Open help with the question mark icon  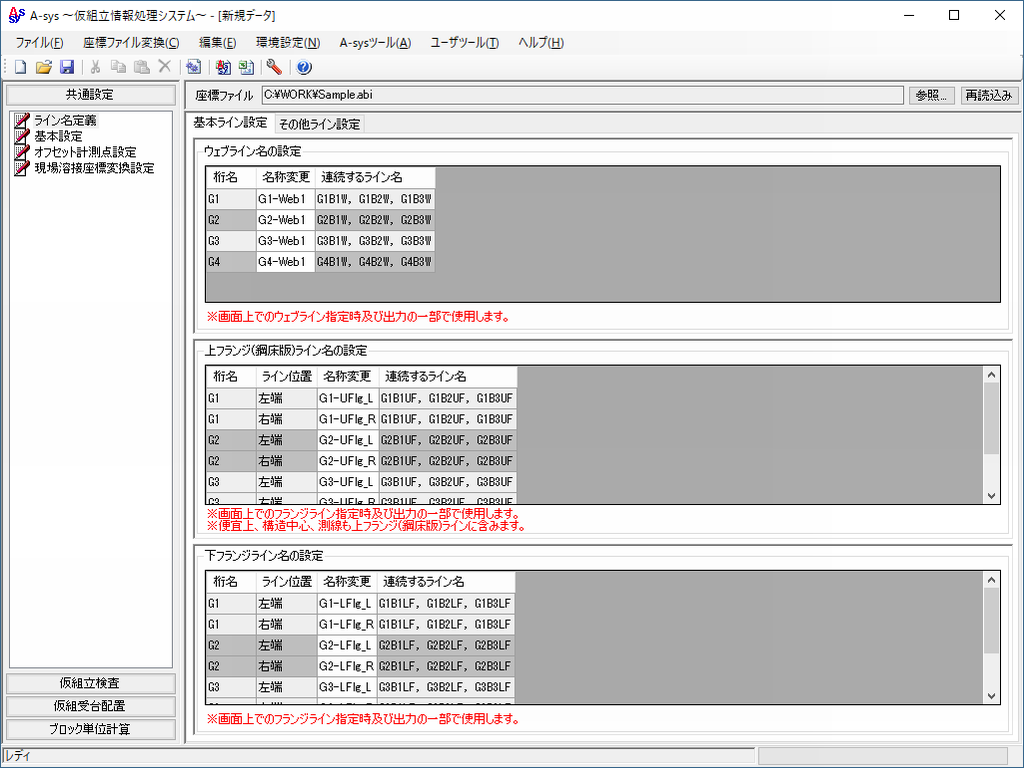[x=304, y=67]
